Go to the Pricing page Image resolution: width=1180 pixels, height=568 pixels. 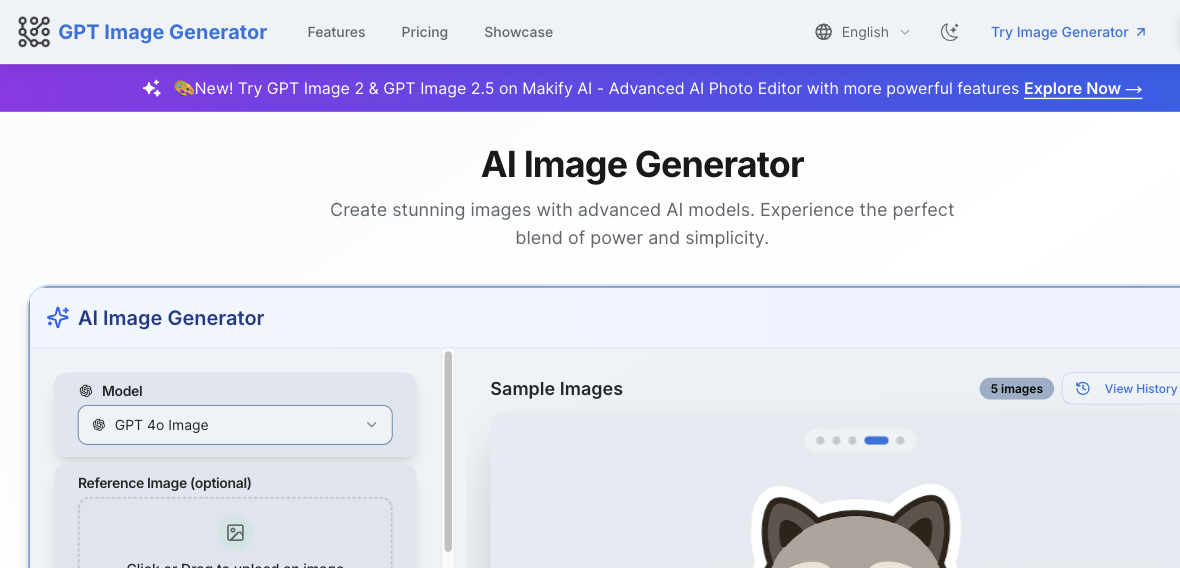tap(424, 32)
